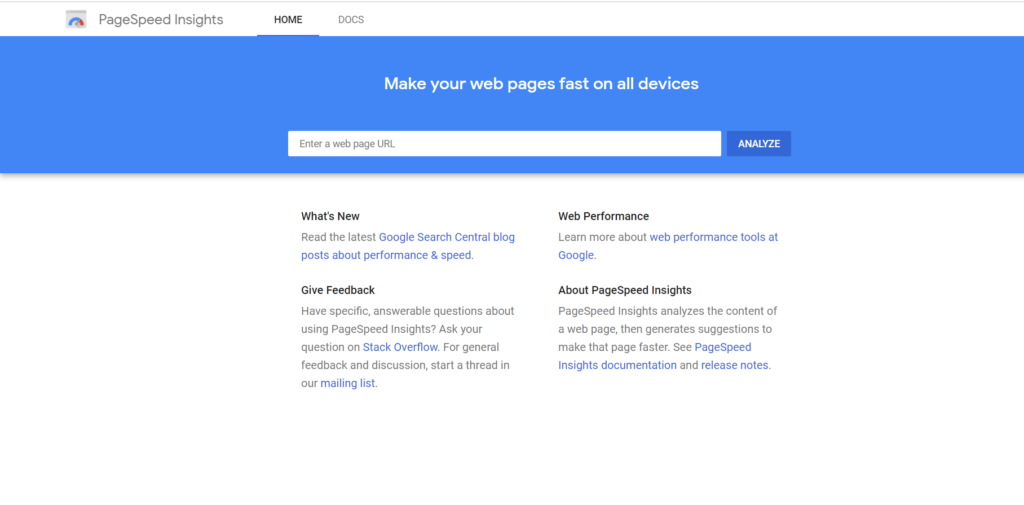
Task: Click the PageSpeed Insights title text
Action: [x=161, y=20]
